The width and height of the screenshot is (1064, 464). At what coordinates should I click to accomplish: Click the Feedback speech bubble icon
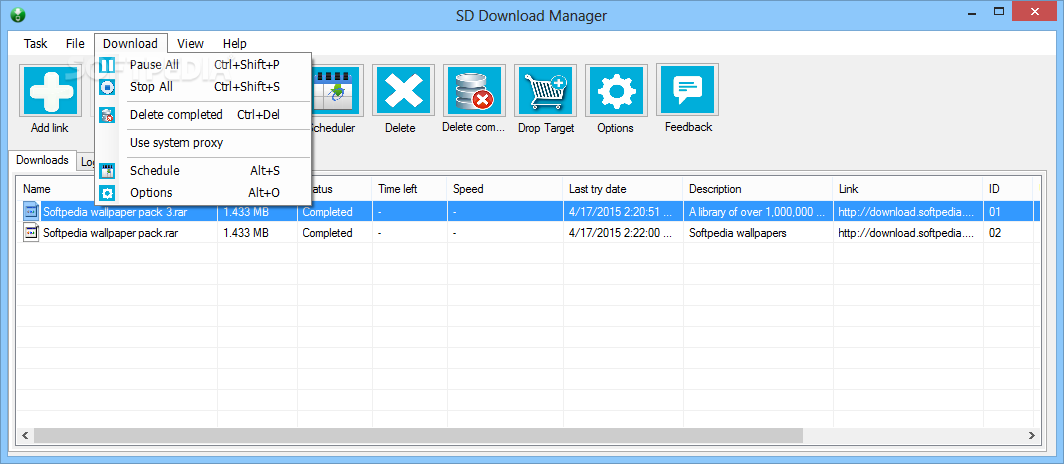click(x=687, y=90)
